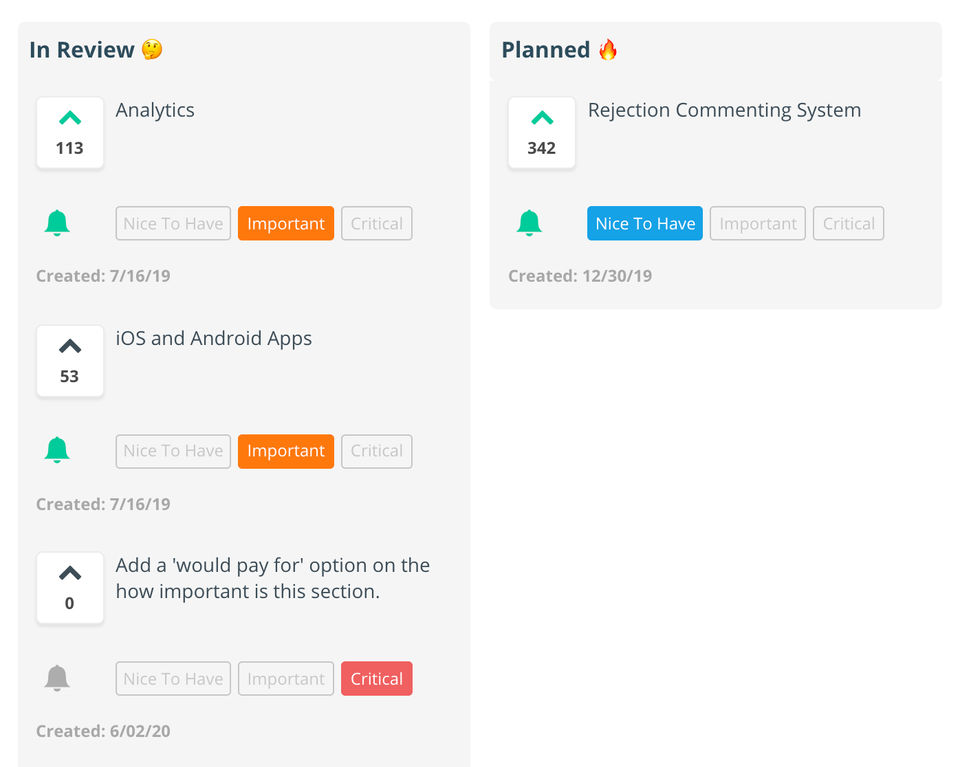Mark Analytics as Critical
Screen dimensions: 960x767
coord(377,223)
